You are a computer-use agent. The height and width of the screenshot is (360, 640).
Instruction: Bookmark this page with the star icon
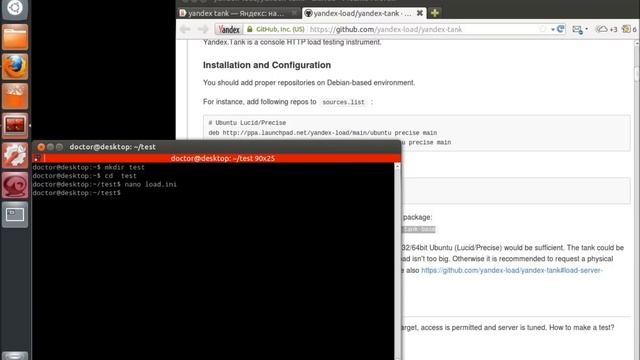pyautogui.click(x=543, y=29)
